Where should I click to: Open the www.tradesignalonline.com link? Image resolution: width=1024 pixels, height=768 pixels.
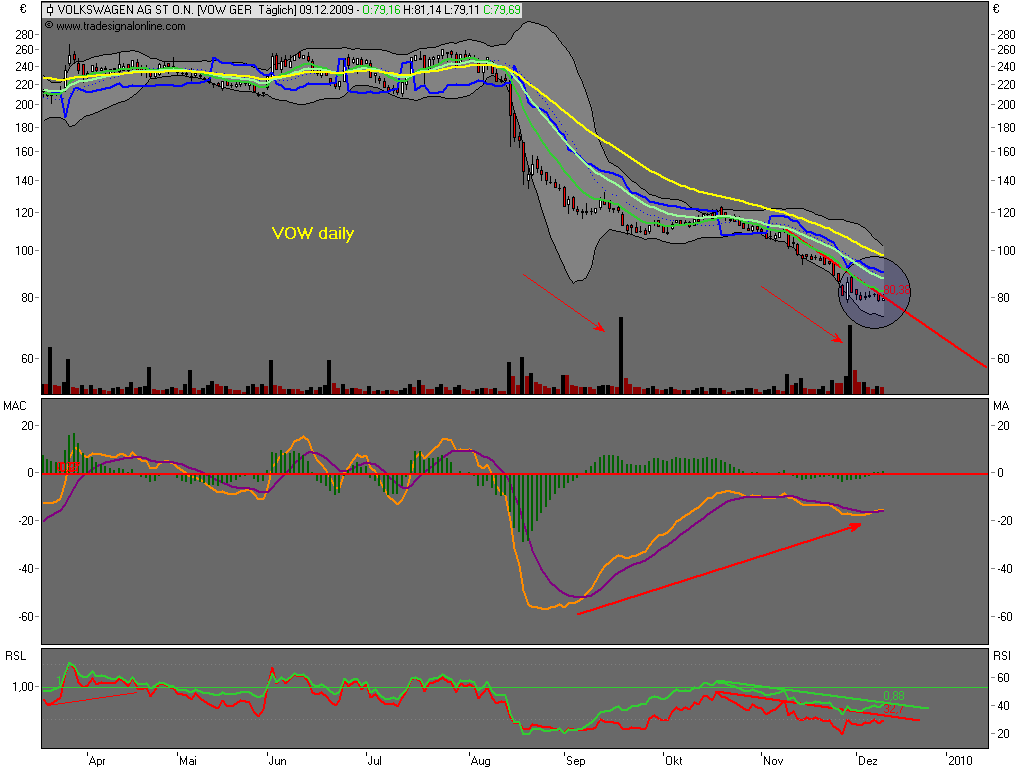coord(120,26)
